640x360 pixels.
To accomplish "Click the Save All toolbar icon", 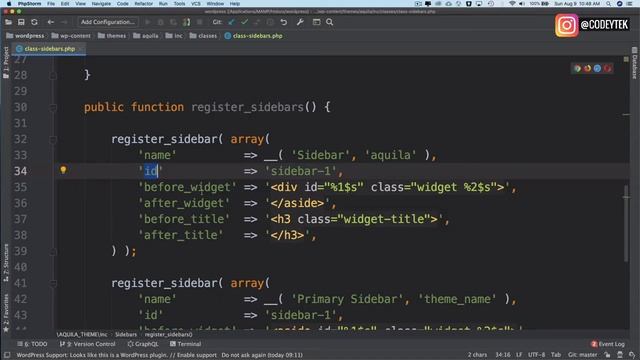I will click(x=21, y=22).
